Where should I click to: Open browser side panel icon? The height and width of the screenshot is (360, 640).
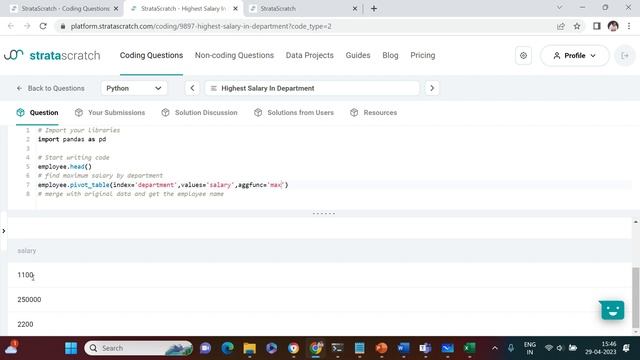tap(596, 26)
